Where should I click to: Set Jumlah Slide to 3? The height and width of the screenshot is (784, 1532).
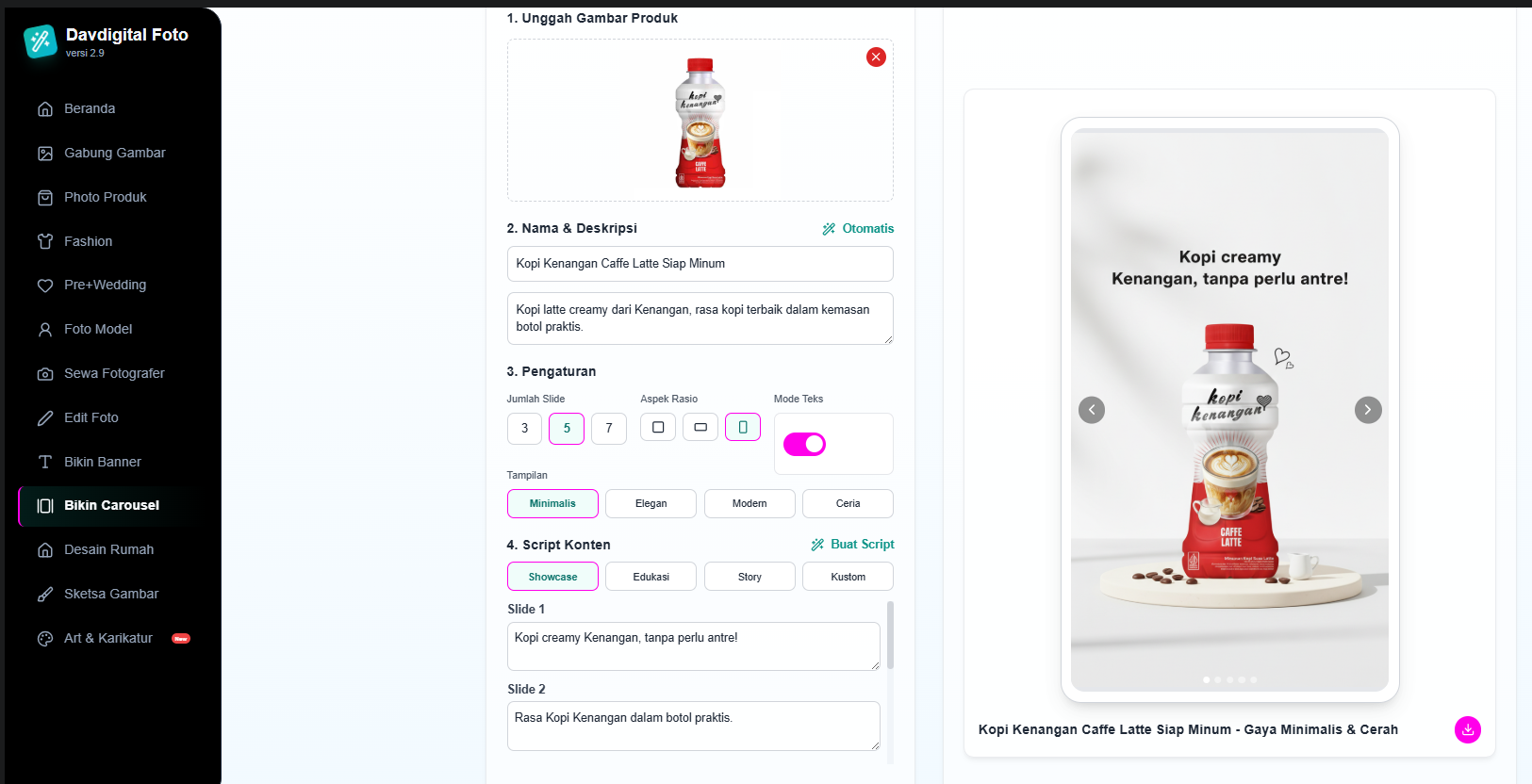tap(524, 428)
